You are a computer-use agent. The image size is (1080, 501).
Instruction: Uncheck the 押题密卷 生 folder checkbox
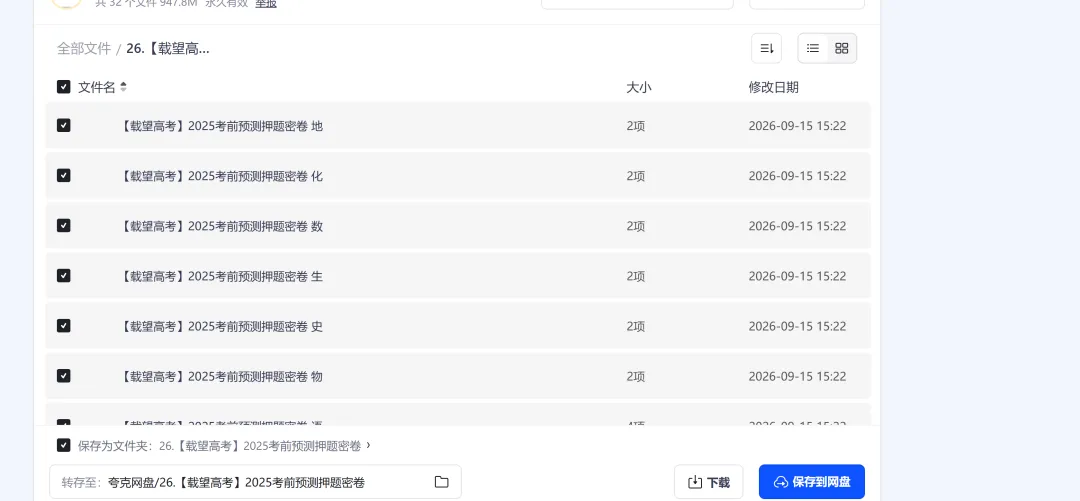coord(63,276)
